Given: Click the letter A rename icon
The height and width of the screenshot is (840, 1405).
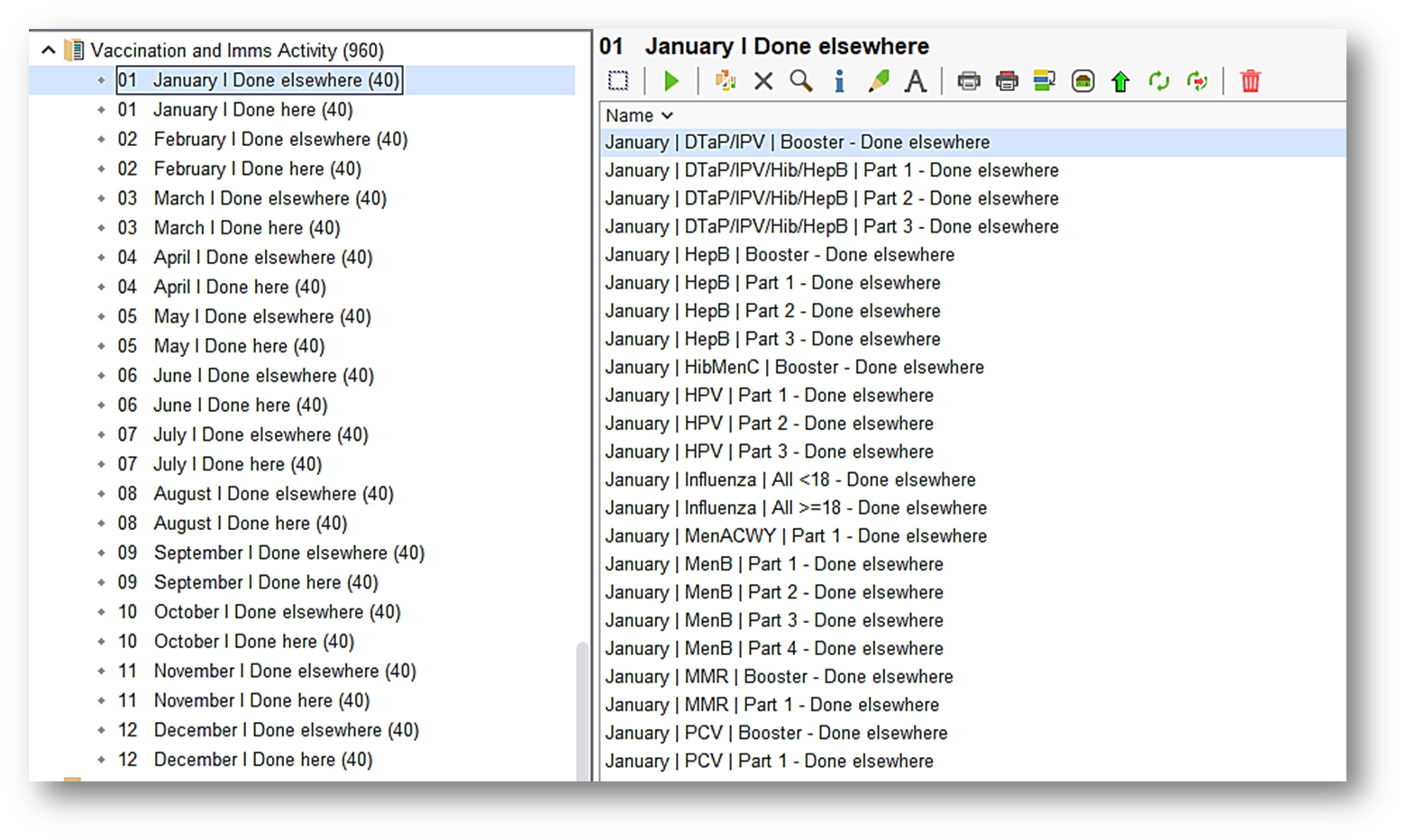Looking at the screenshot, I should (916, 81).
